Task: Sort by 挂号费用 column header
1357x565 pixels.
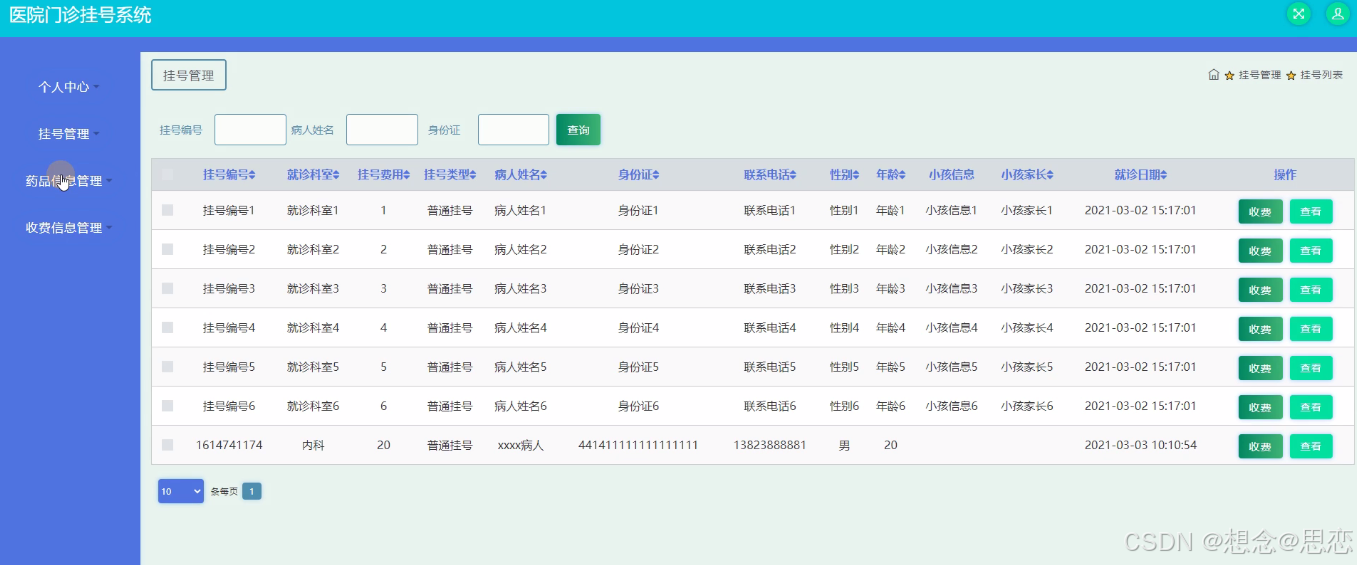Action: point(384,175)
